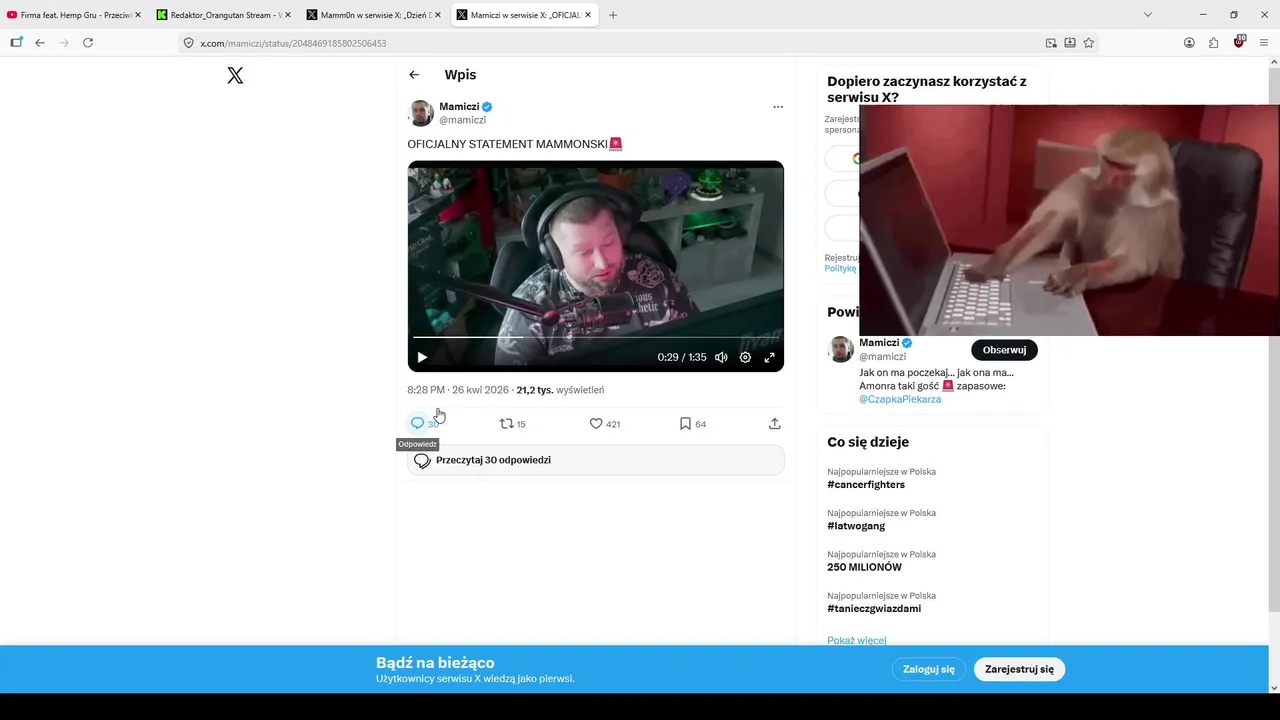Open the #latwogang trend
The width and height of the screenshot is (1280, 720).
click(856, 526)
